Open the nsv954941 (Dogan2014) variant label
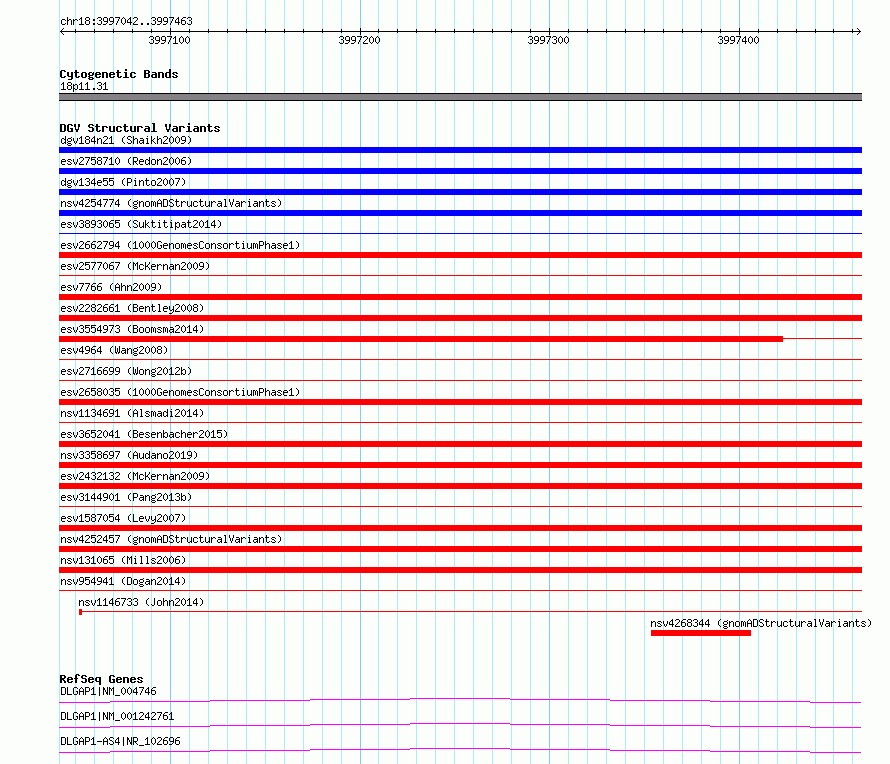Screen dimensions: 890x764 pyautogui.click(x=123, y=581)
